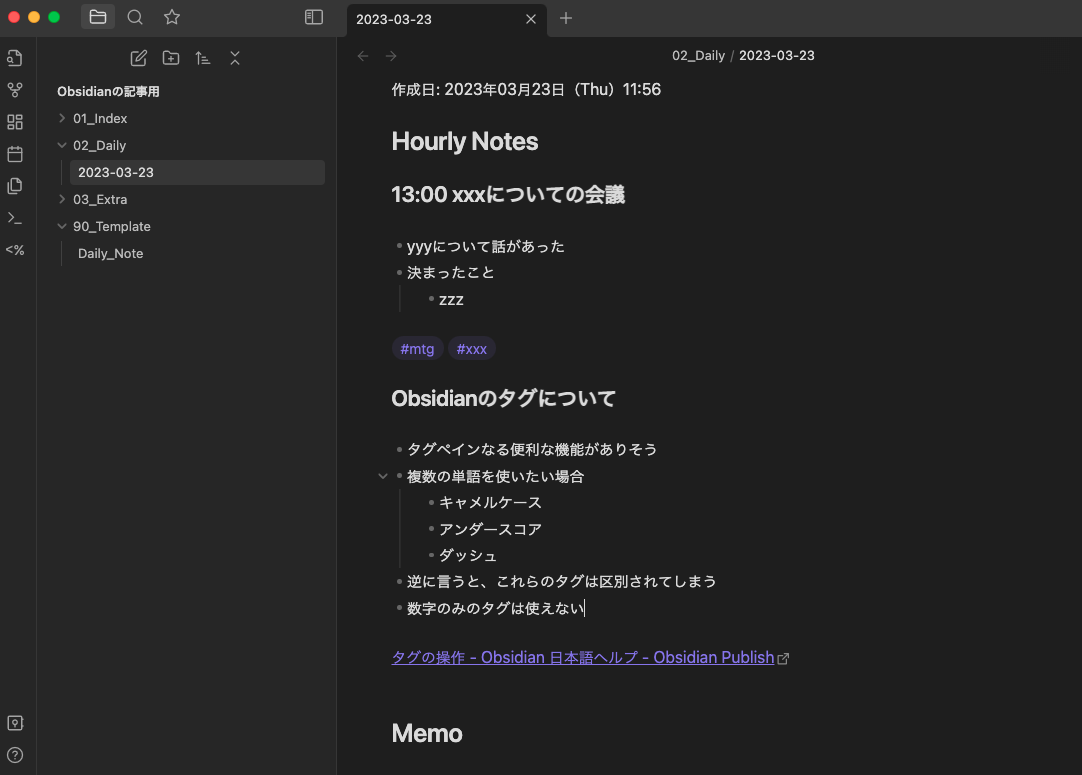Open the Daily_Note template file
Image resolution: width=1082 pixels, height=775 pixels.
point(110,253)
